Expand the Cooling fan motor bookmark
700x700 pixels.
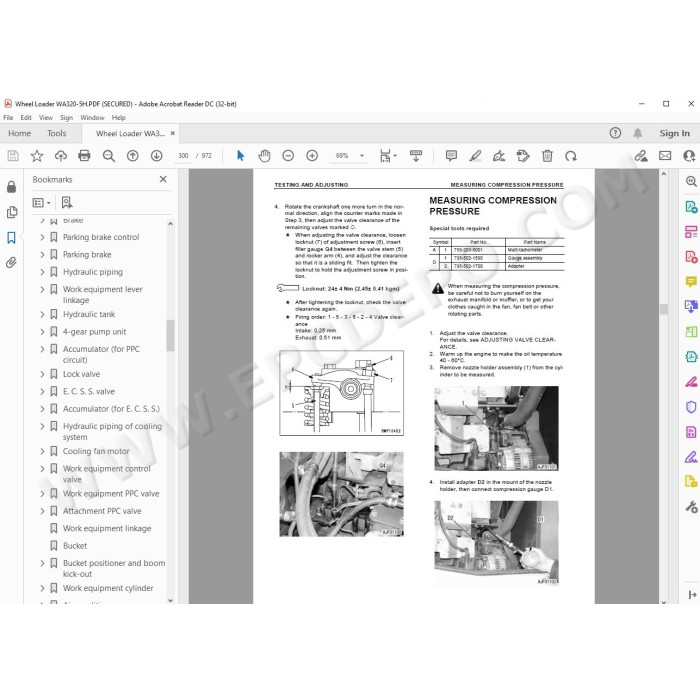[x=42, y=451]
